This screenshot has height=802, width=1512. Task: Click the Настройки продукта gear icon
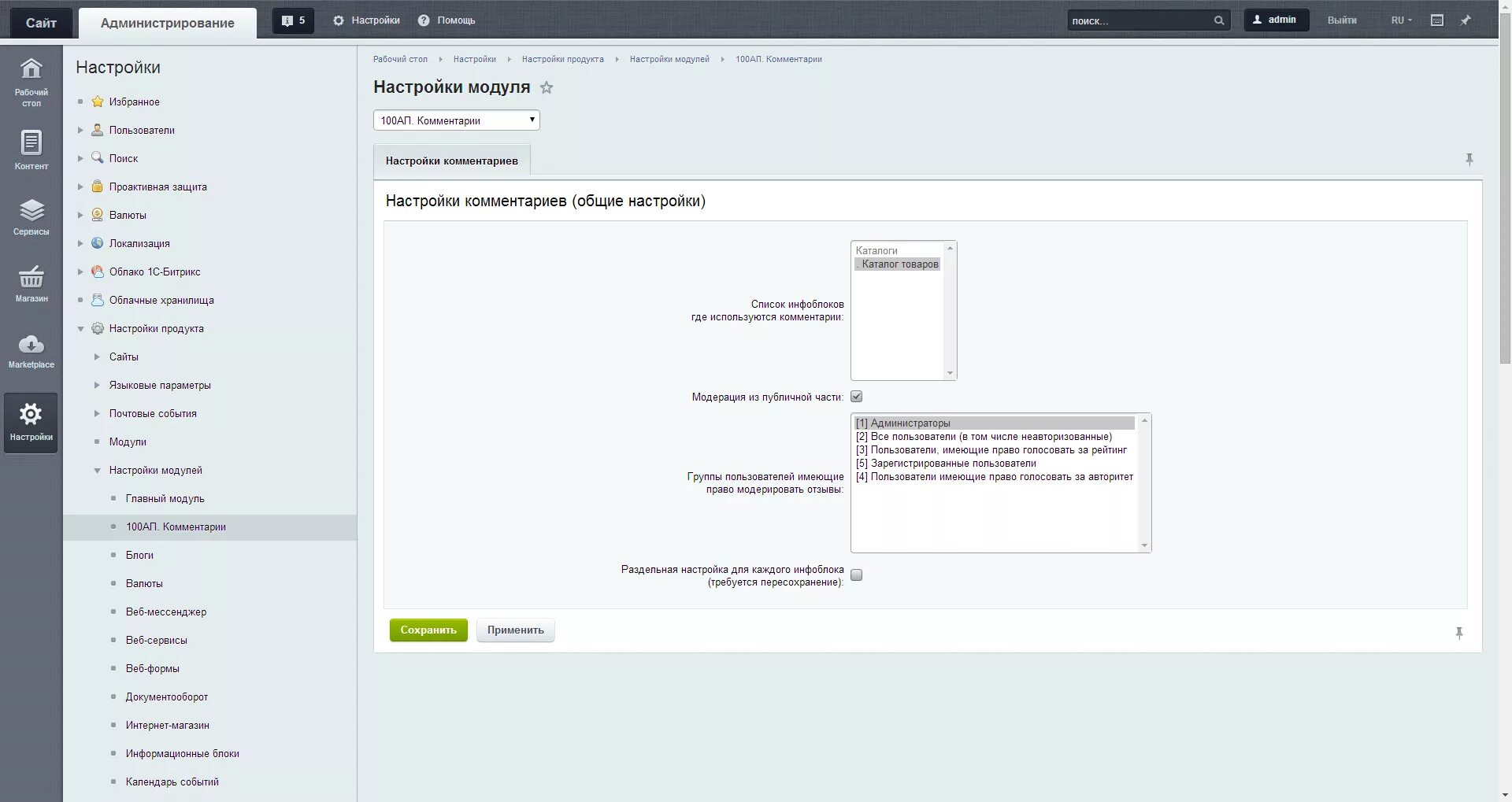point(98,328)
